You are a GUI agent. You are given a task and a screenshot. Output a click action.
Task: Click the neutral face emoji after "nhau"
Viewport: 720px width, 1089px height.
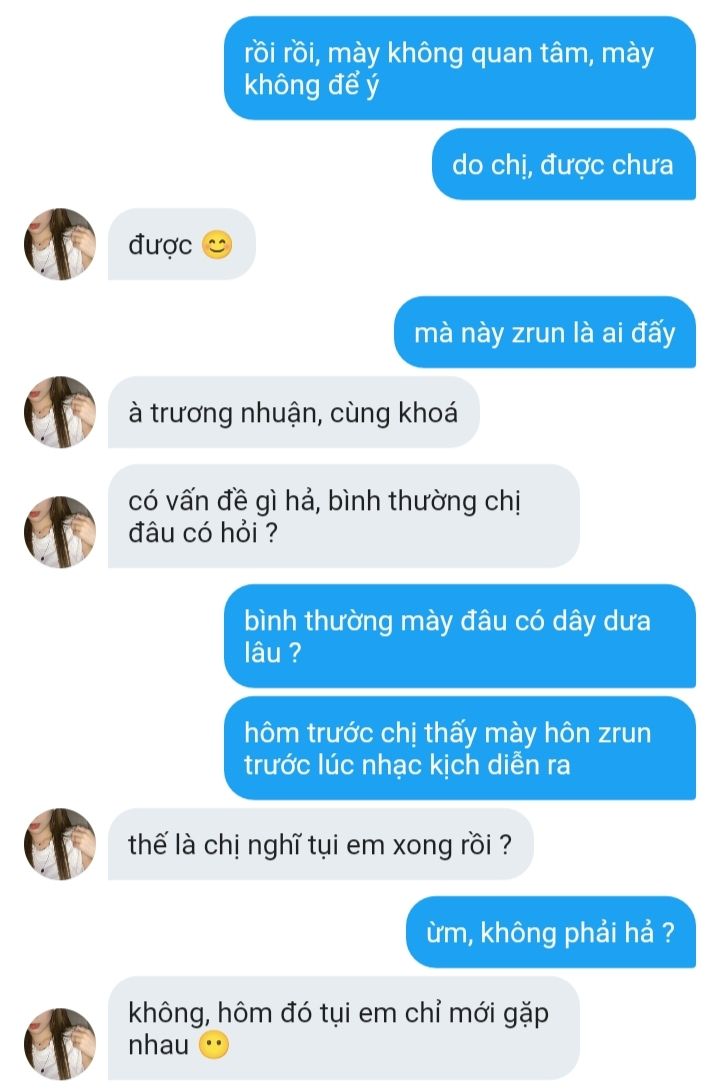pyautogui.click(x=214, y=1045)
